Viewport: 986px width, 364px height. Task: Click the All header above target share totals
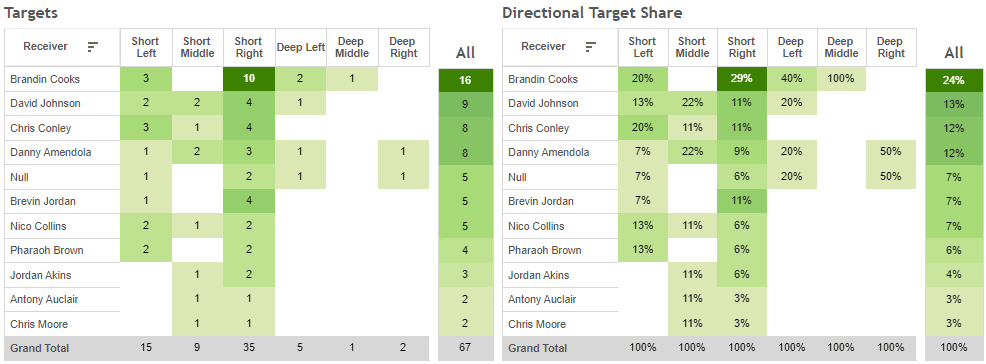[x=953, y=53]
